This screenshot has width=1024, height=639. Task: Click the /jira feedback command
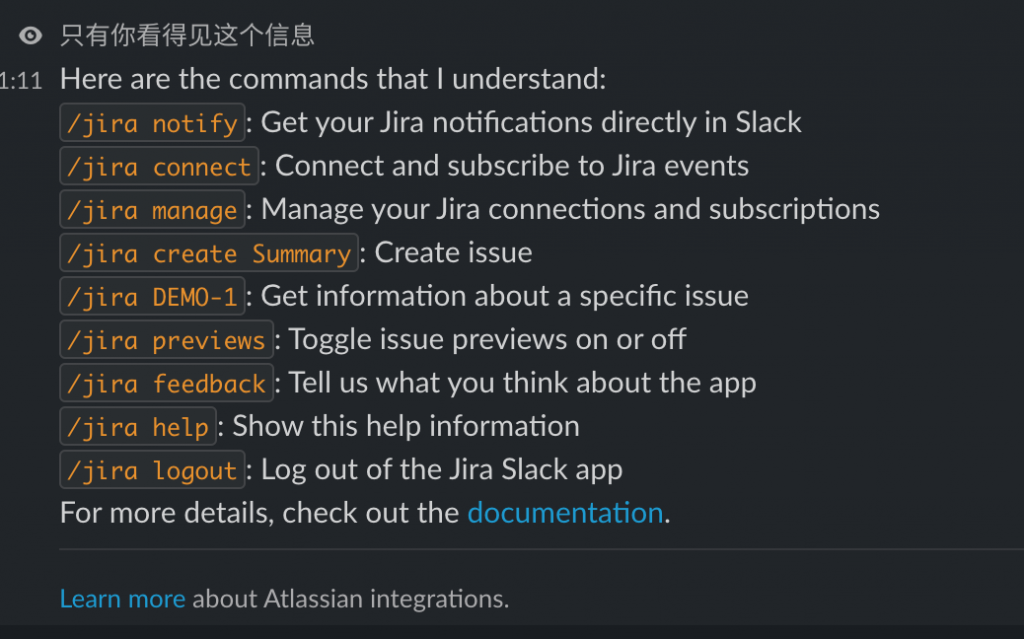(x=167, y=383)
